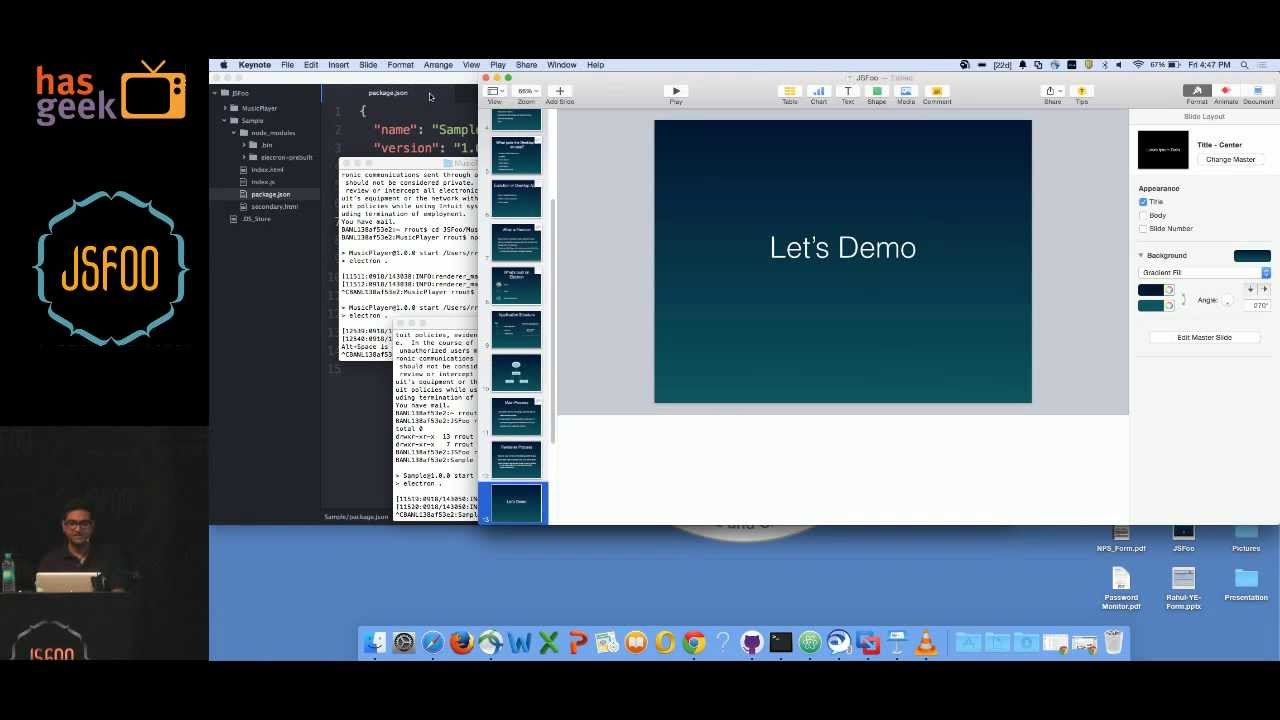Open VLC from the Dock
The width and height of the screenshot is (1280, 720).
click(926, 643)
